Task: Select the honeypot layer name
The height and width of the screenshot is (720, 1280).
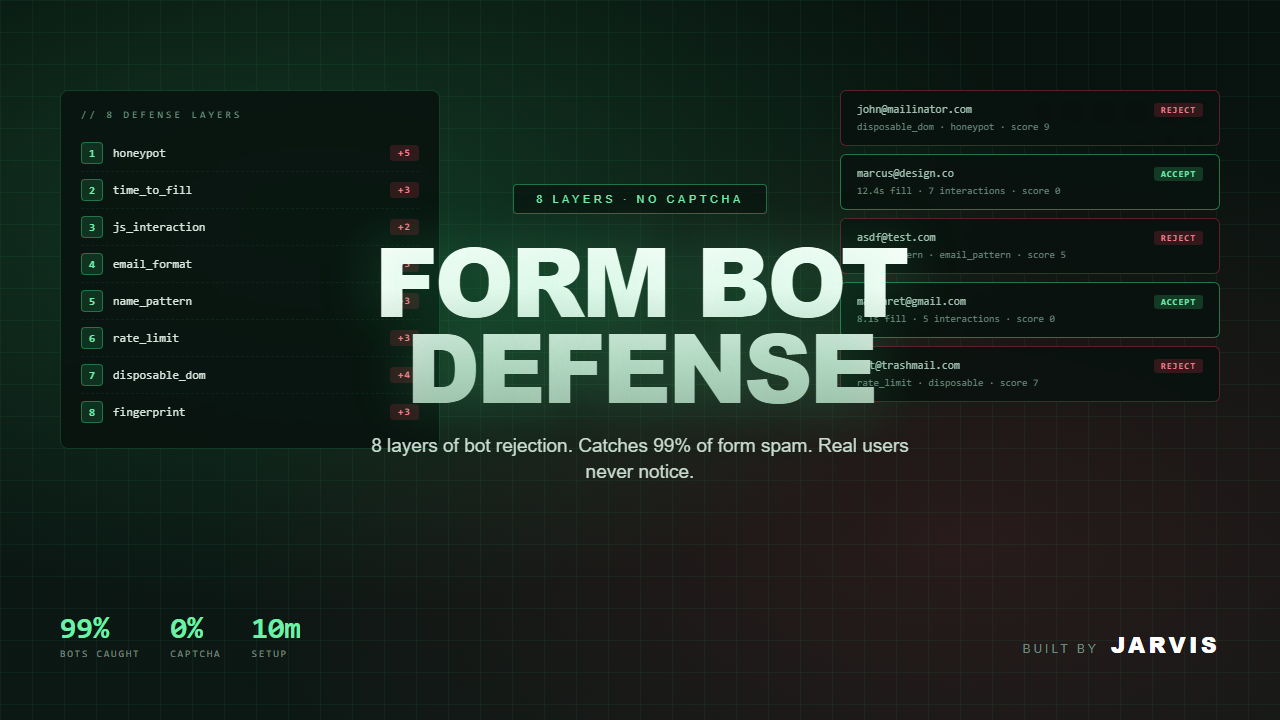Action: coord(139,153)
